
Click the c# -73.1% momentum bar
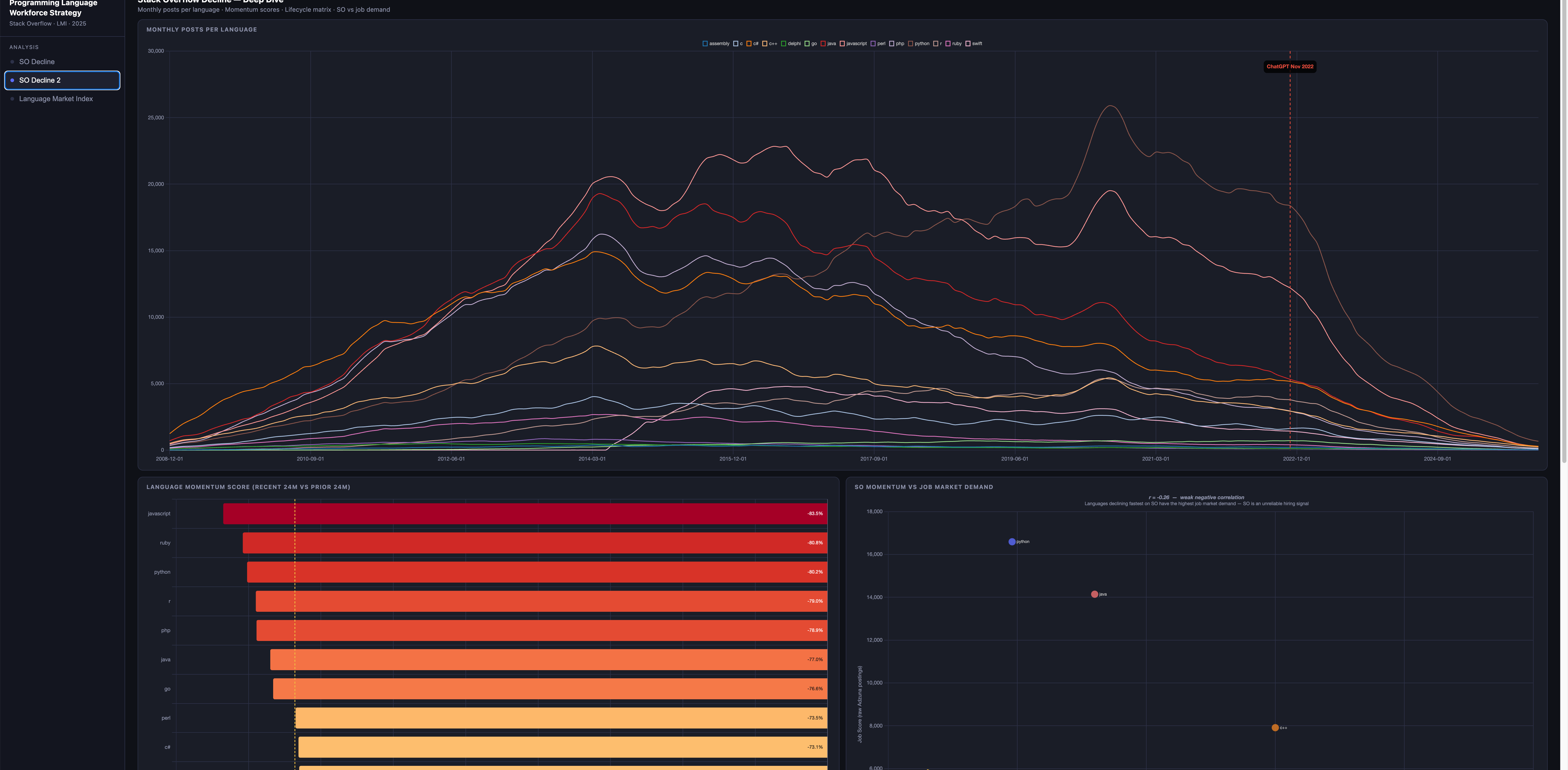(x=563, y=748)
